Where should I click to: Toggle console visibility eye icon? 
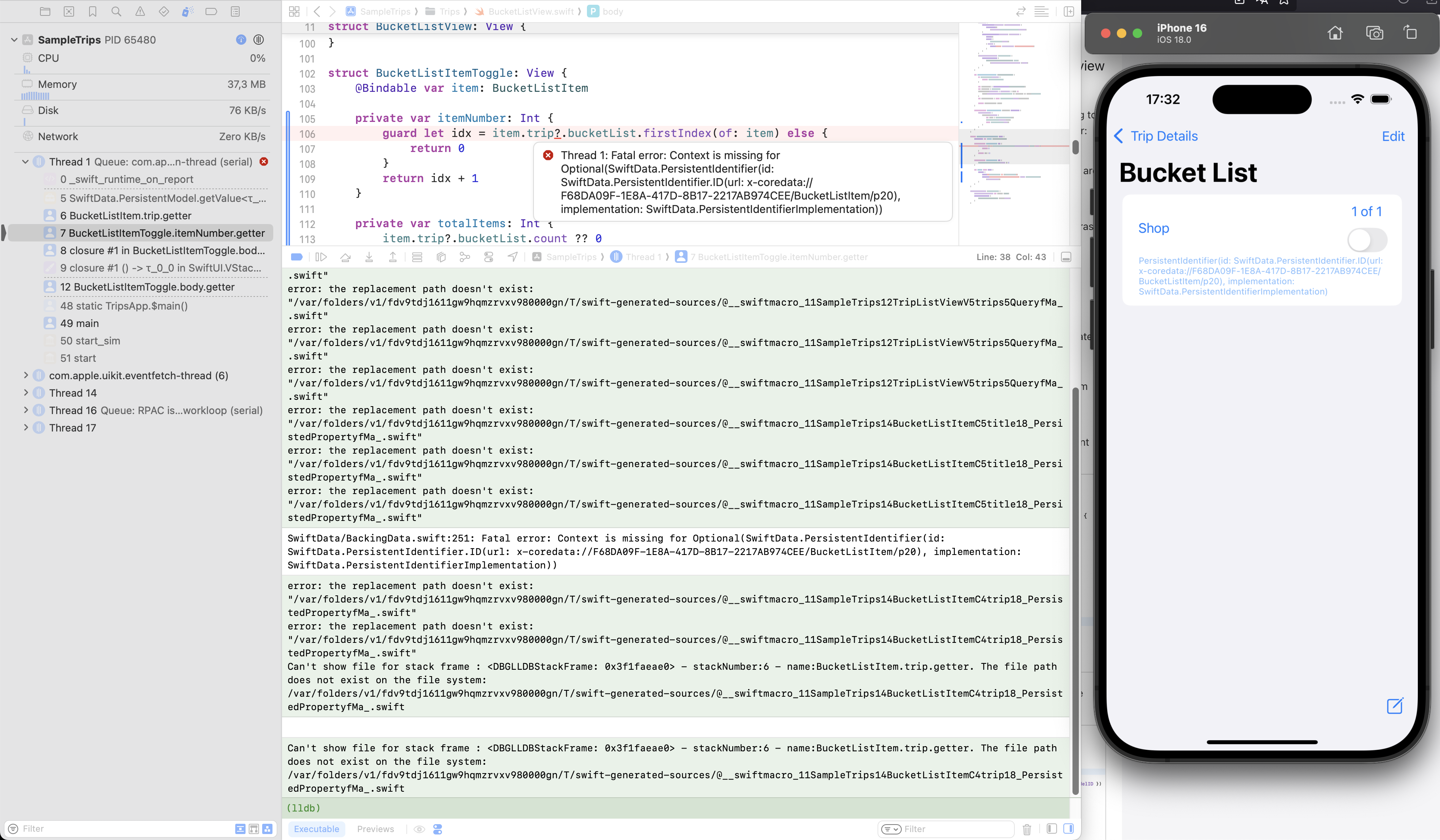[x=419, y=829]
